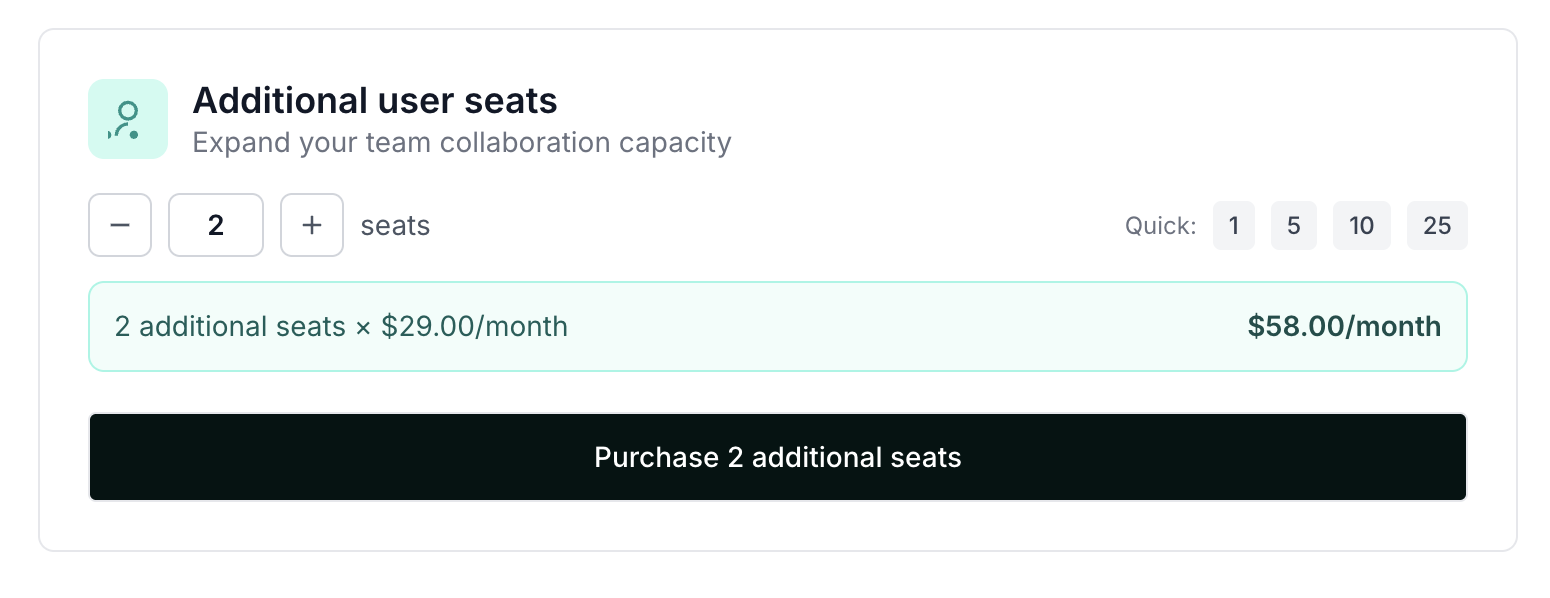
Task: Select quick amount 1 seat
Action: click(x=1234, y=226)
